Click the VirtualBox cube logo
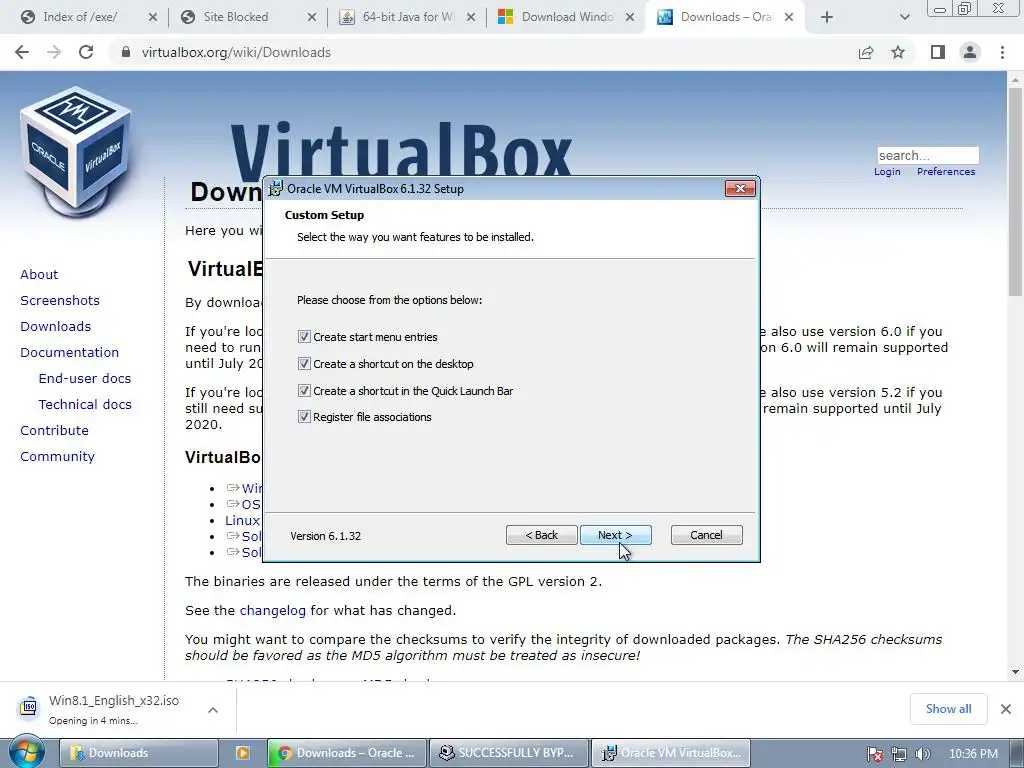This screenshot has width=1024, height=768. (x=76, y=152)
